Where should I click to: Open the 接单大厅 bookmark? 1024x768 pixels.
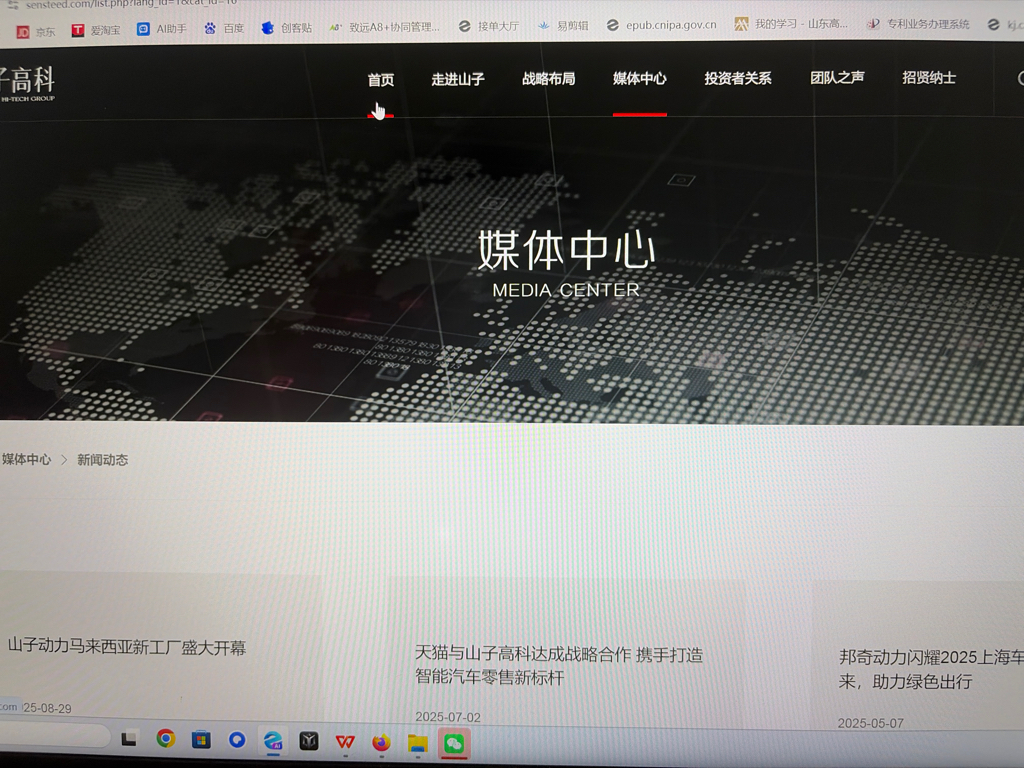pos(488,26)
